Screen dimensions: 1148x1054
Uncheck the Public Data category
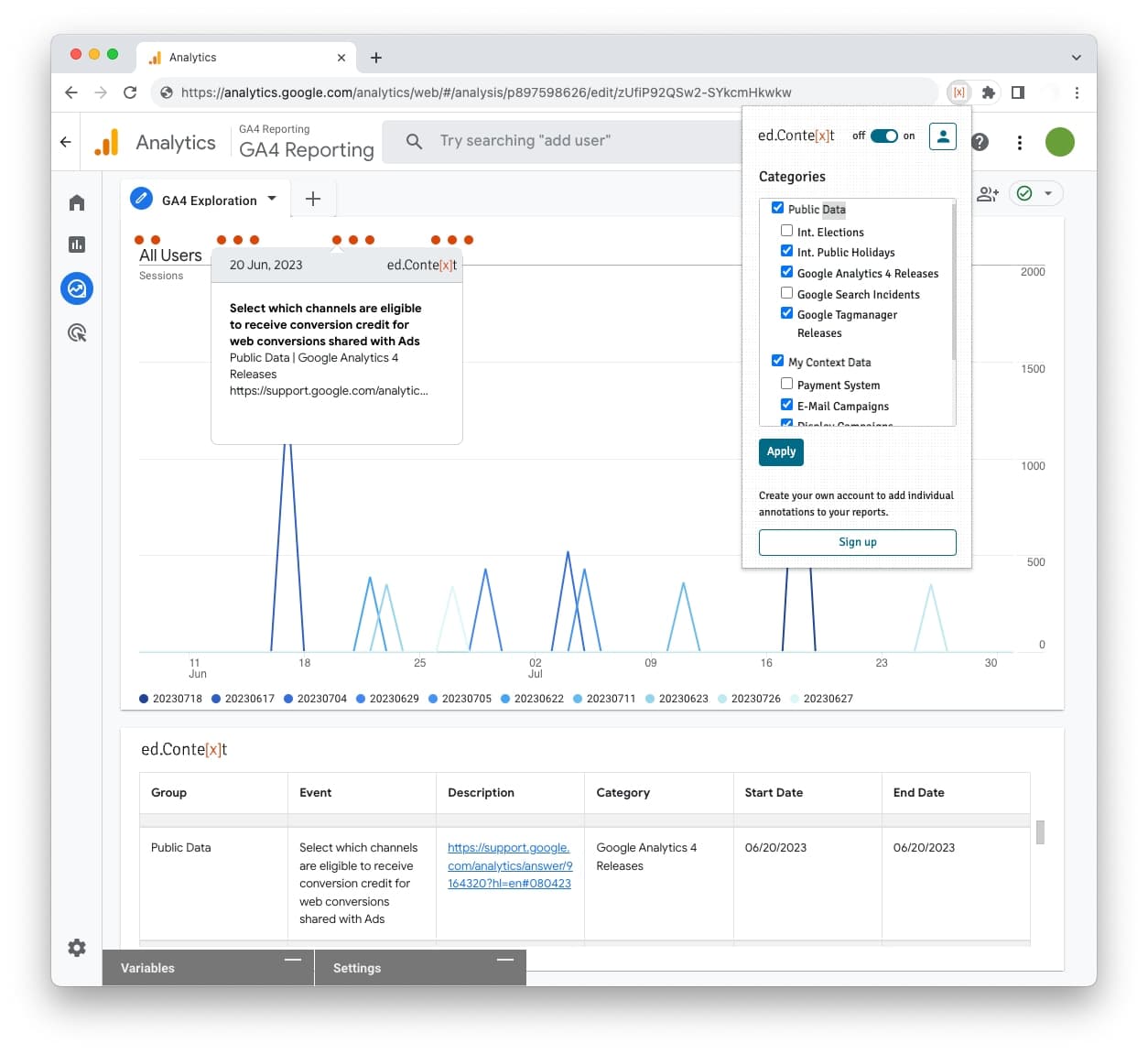777,208
